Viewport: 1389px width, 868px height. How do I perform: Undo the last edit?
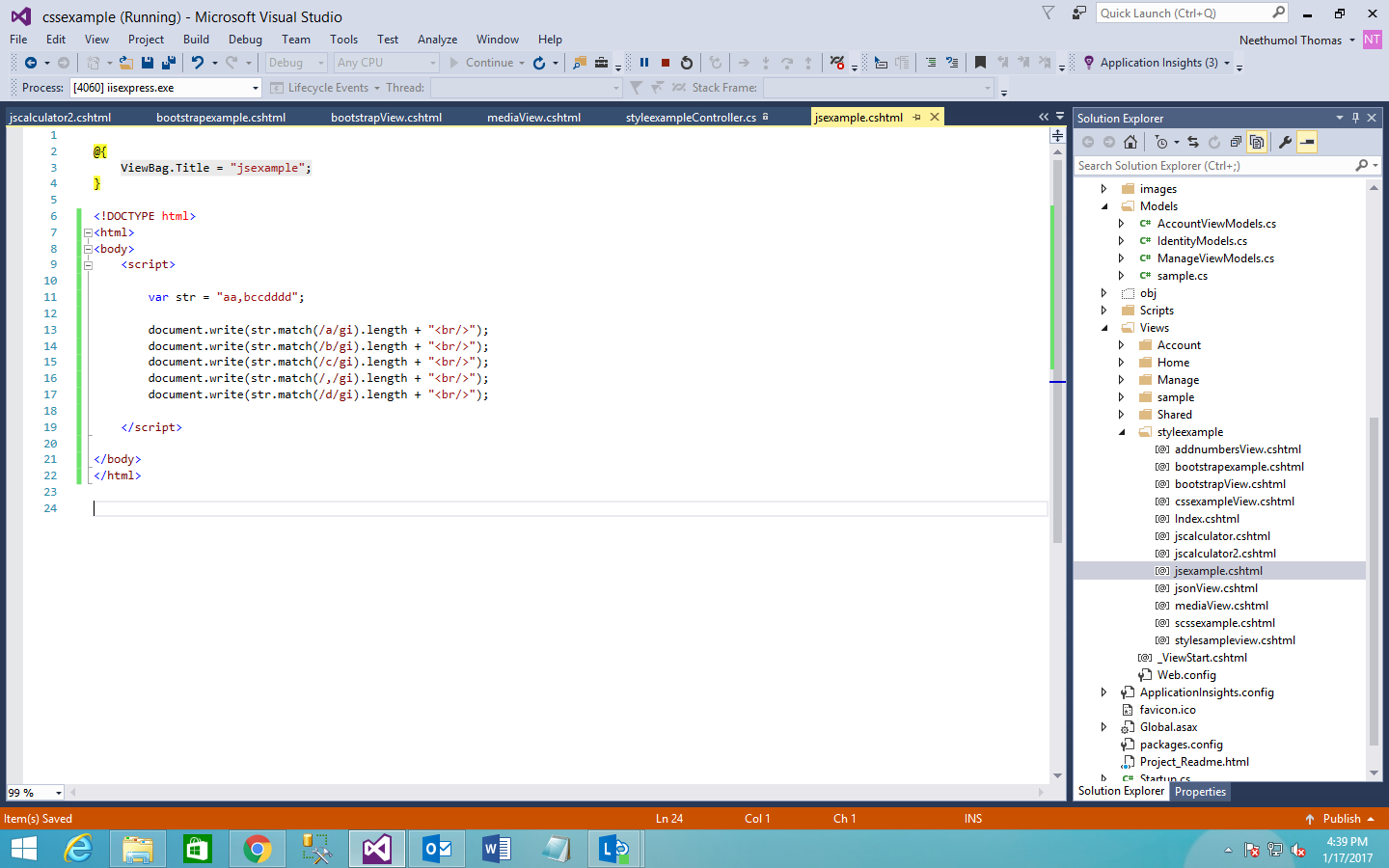click(x=197, y=63)
